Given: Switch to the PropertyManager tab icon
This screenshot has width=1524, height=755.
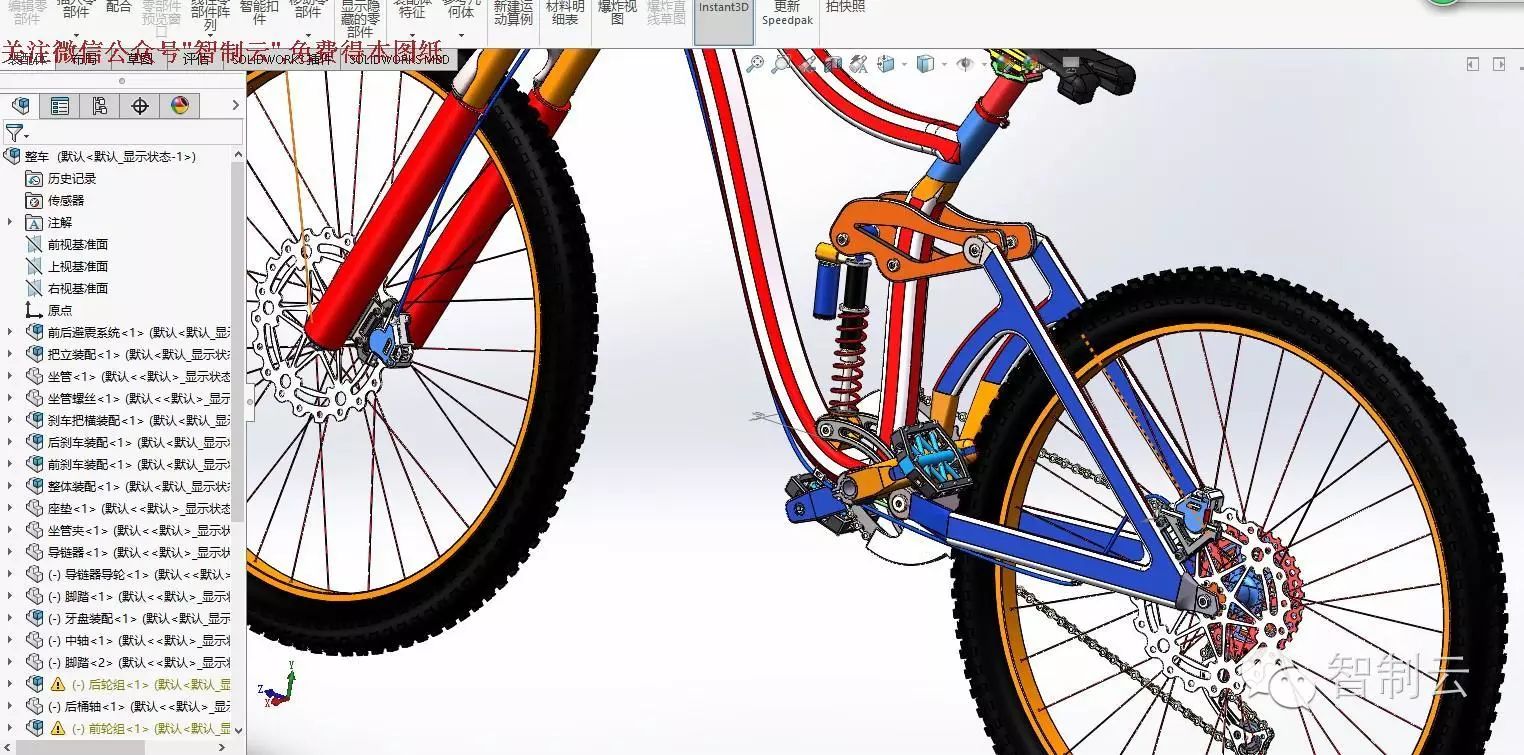Looking at the screenshot, I should (x=60, y=106).
